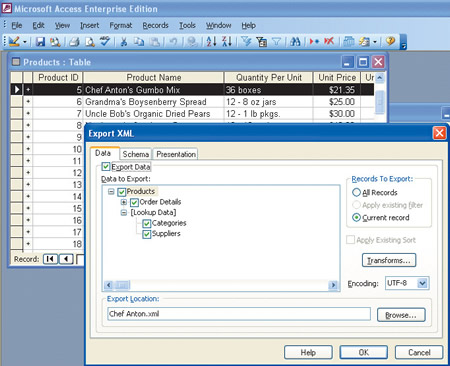Viewport: 450px width, 366px height.
Task: Open the Records menu
Action: point(155,25)
